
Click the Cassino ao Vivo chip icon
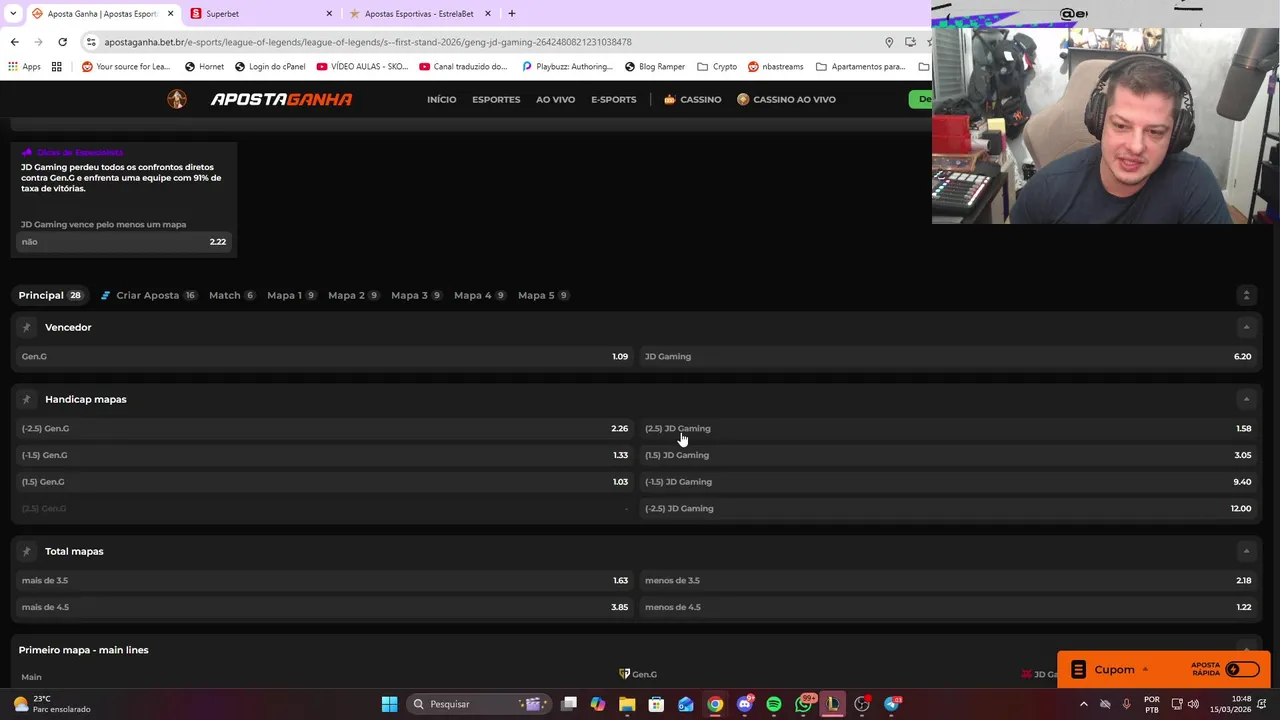(x=743, y=99)
